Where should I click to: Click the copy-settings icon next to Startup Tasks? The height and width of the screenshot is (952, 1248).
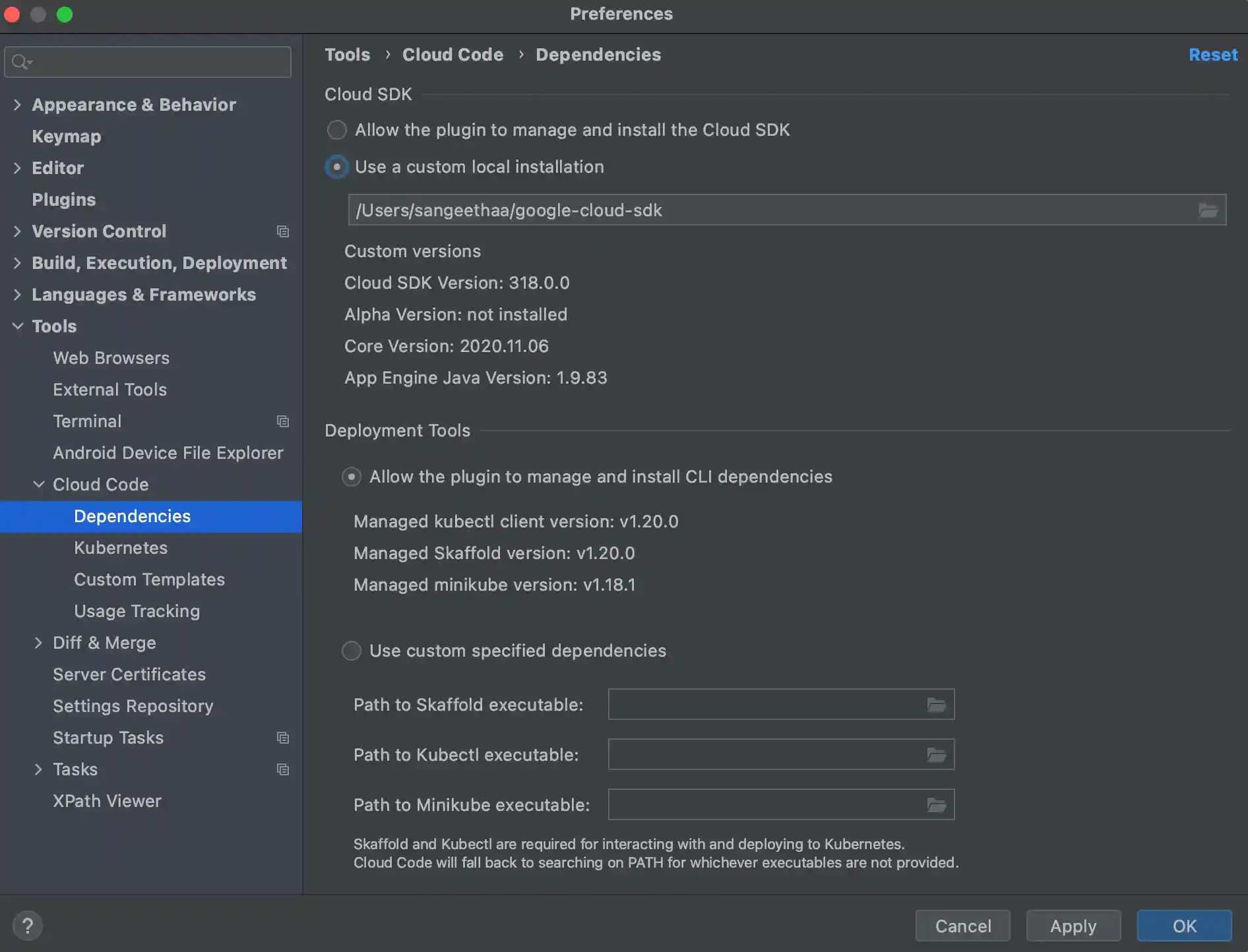coord(283,738)
